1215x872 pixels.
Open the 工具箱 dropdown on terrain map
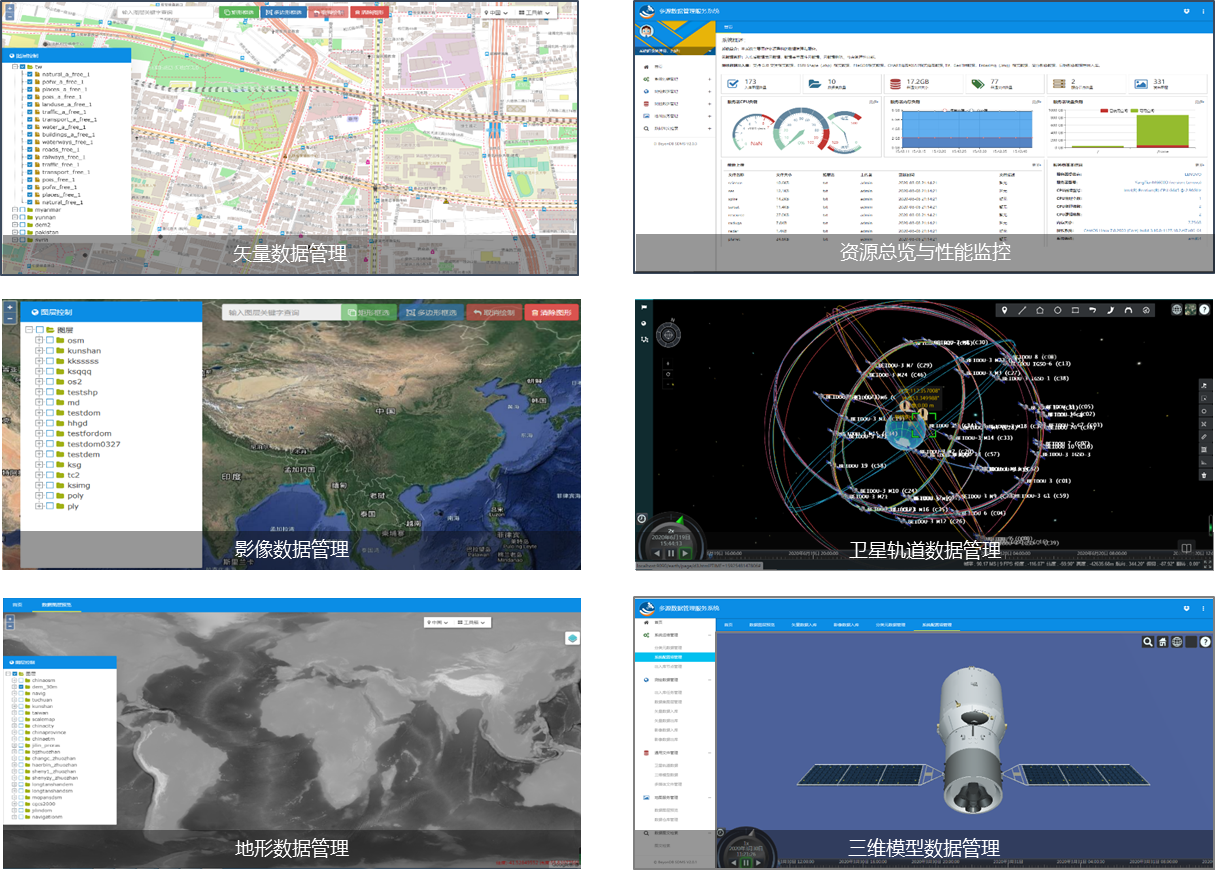coord(472,623)
